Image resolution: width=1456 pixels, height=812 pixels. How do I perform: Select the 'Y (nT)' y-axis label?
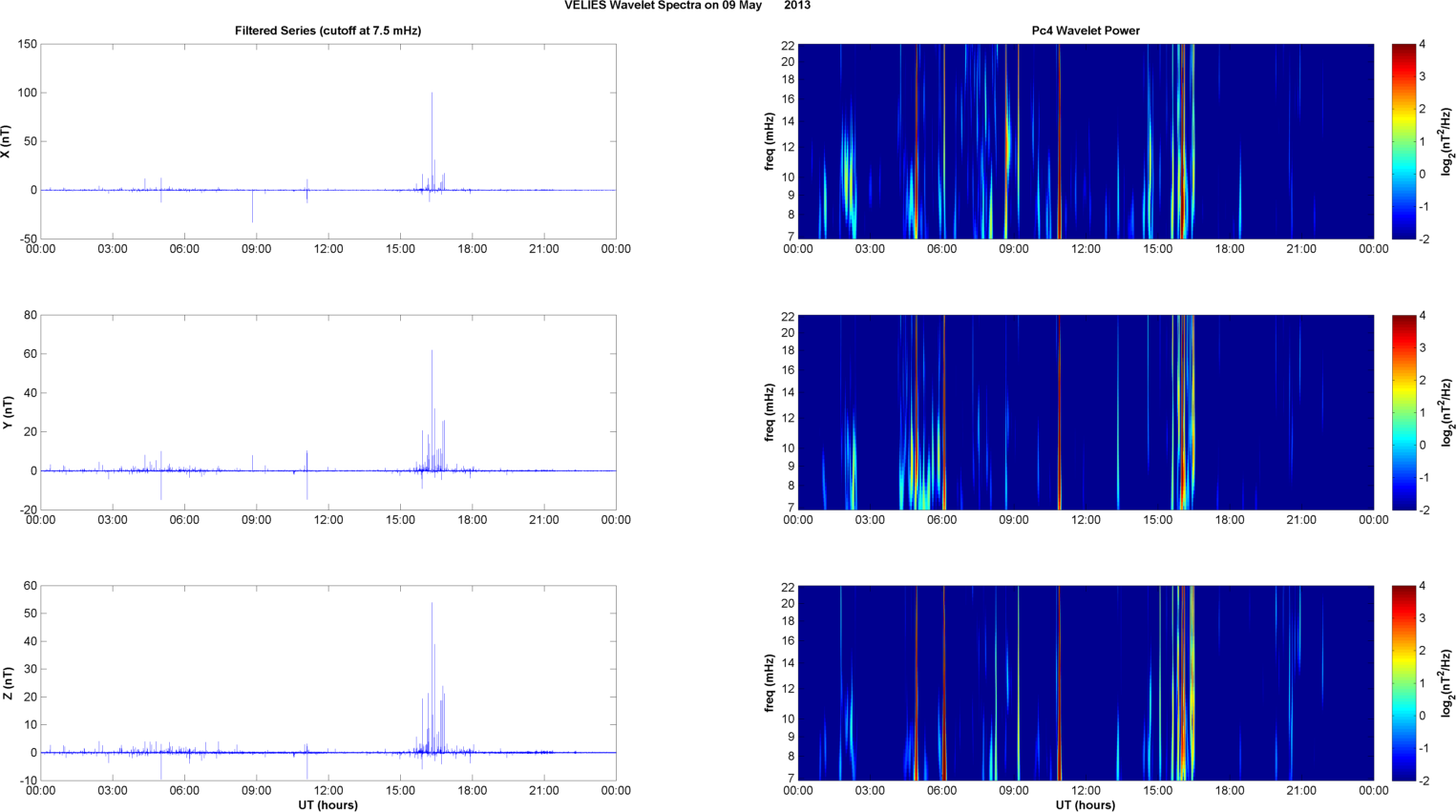7,412
